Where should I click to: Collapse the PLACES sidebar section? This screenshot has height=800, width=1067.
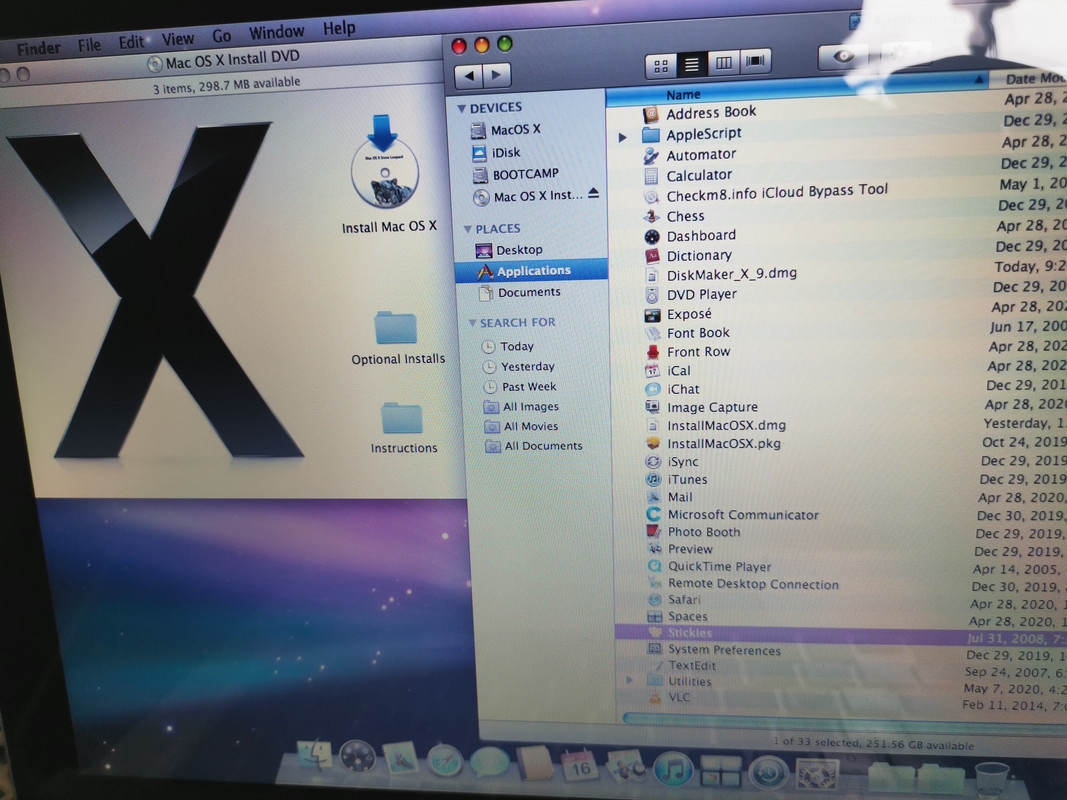point(467,229)
